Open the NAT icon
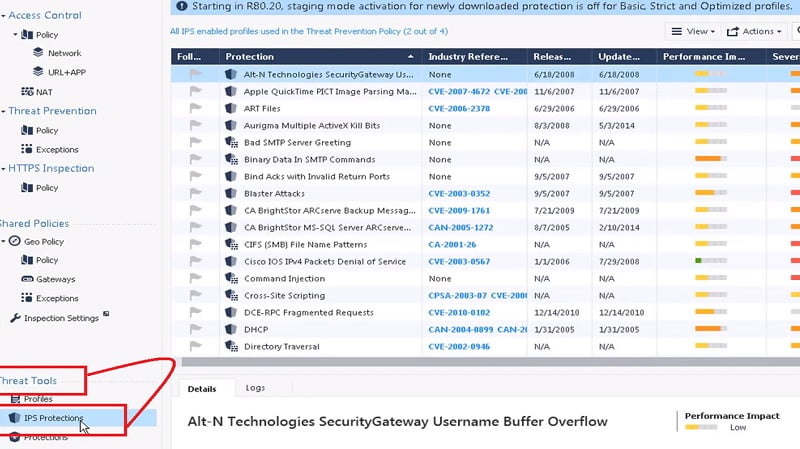The height and width of the screenshot is (449, 800). [27, 92]
